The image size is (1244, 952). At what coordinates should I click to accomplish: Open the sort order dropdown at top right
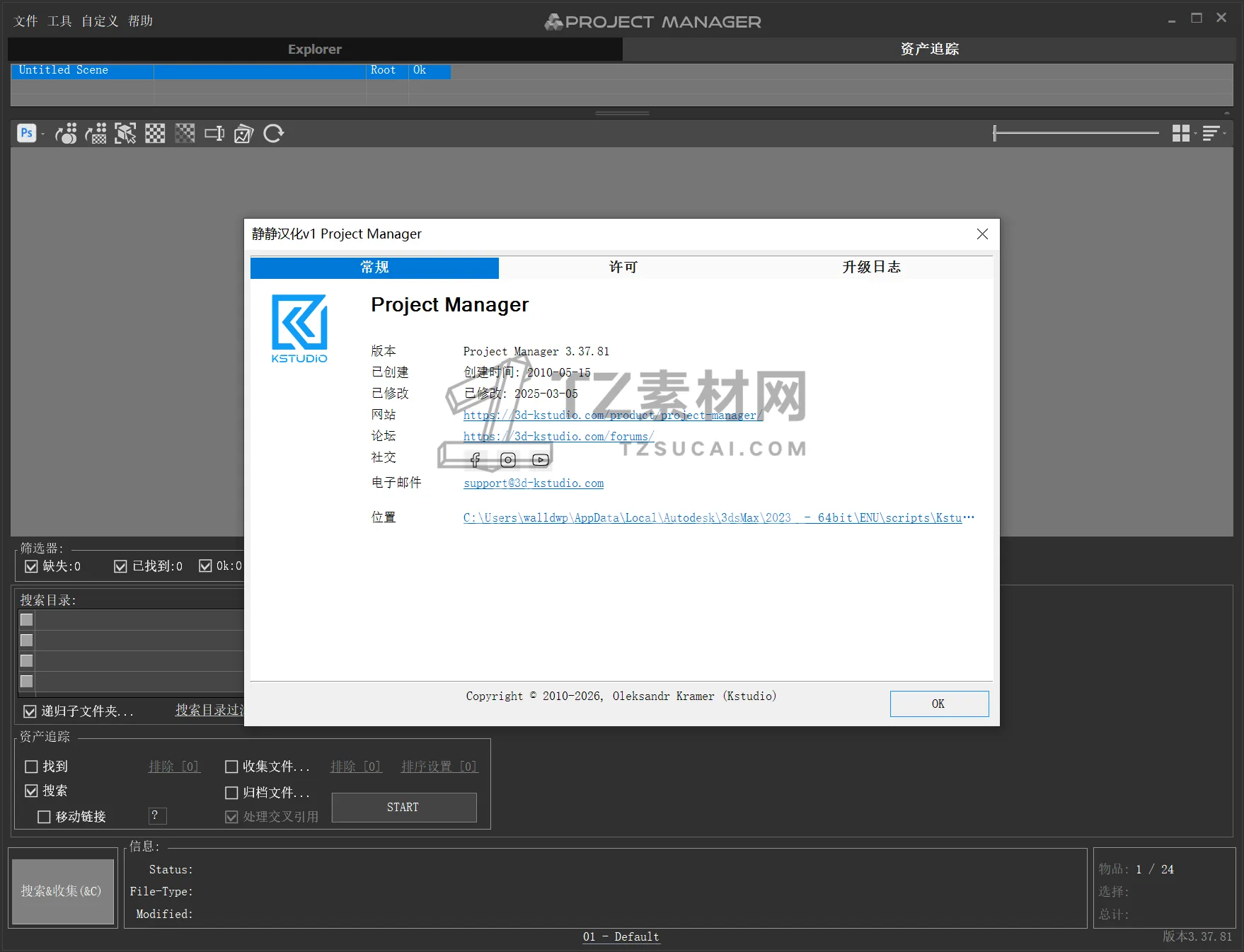pyautogui.click(x=1225, y=134)
